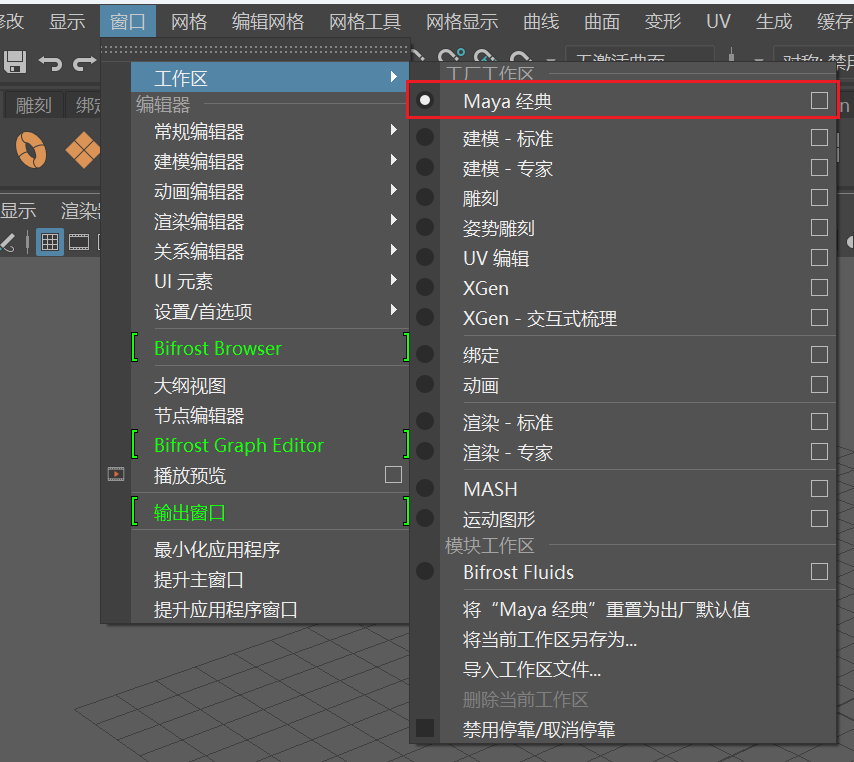Choose 最小化应用程序
Viewport: 854px width, 762px height.
[270, 549]
